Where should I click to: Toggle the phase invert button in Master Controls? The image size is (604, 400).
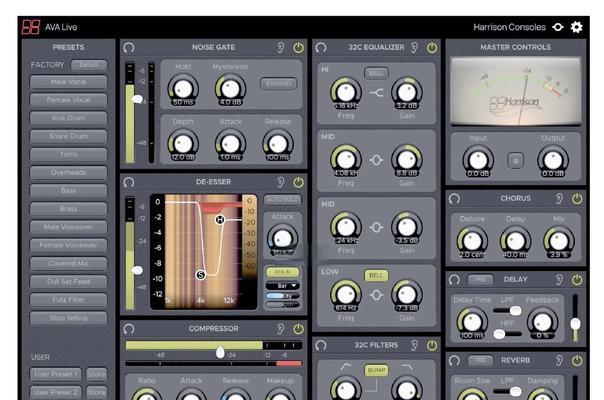coord(515,160)
